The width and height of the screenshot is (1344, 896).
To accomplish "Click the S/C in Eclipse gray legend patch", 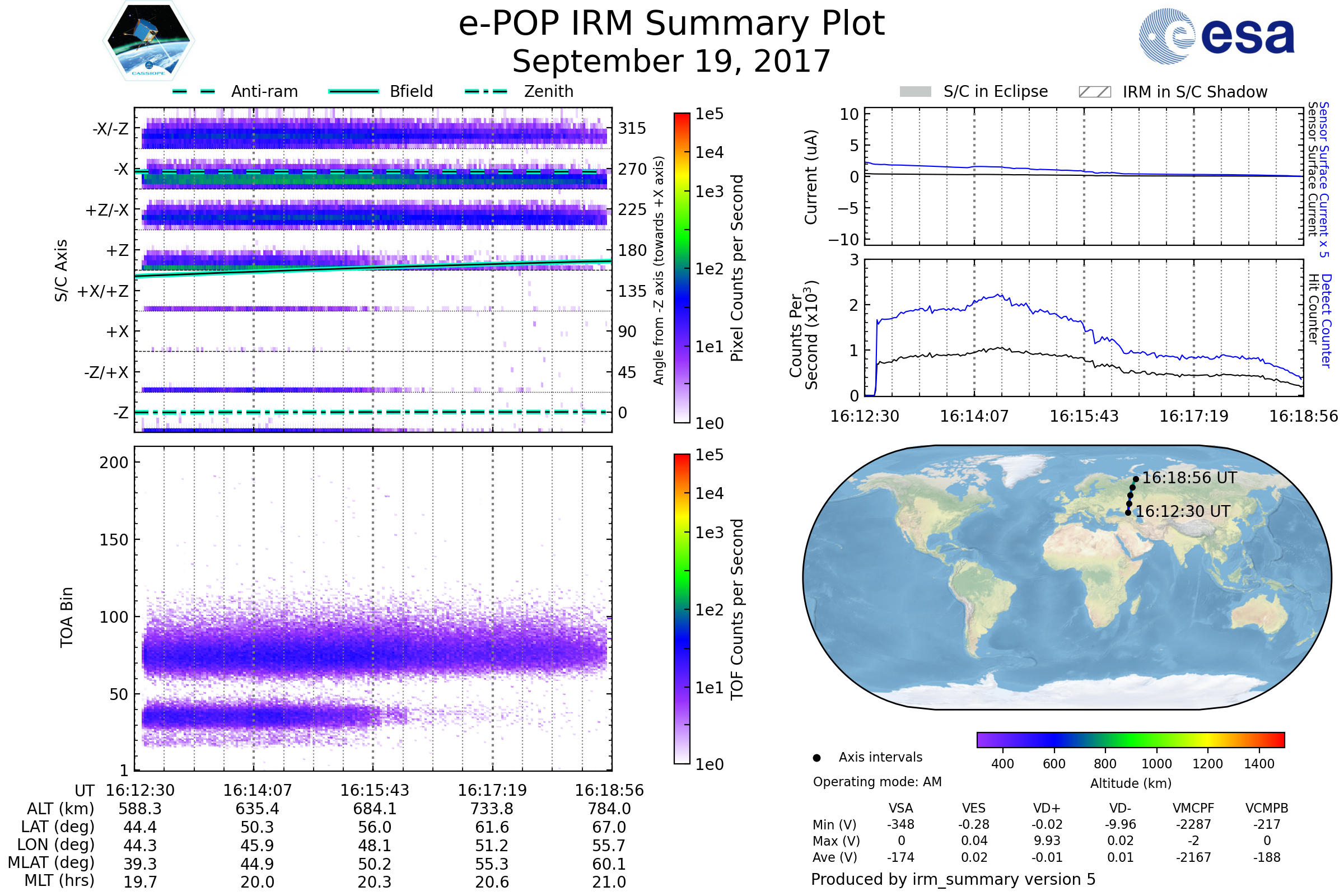I will point(915,92).
